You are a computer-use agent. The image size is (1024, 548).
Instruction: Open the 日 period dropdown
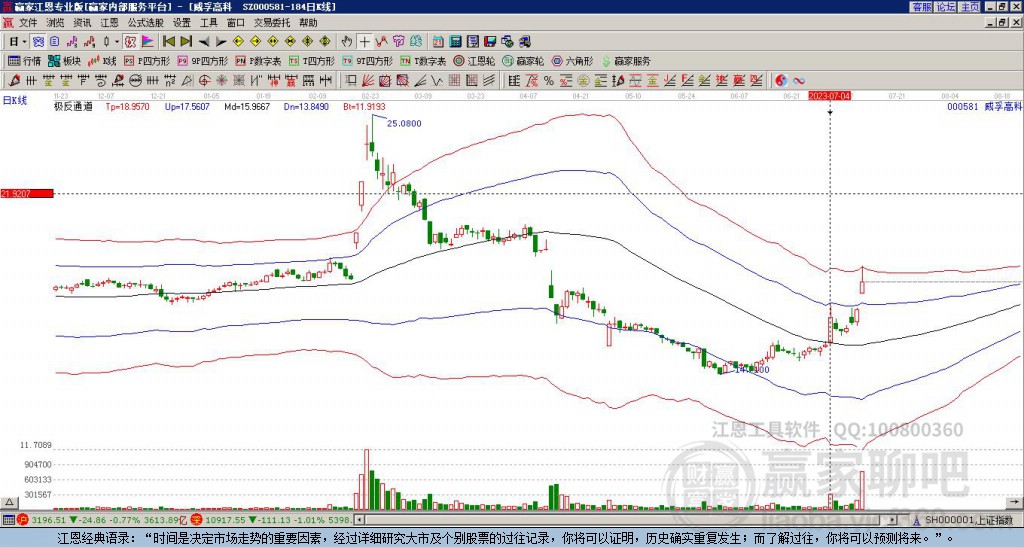coord(18,42)
